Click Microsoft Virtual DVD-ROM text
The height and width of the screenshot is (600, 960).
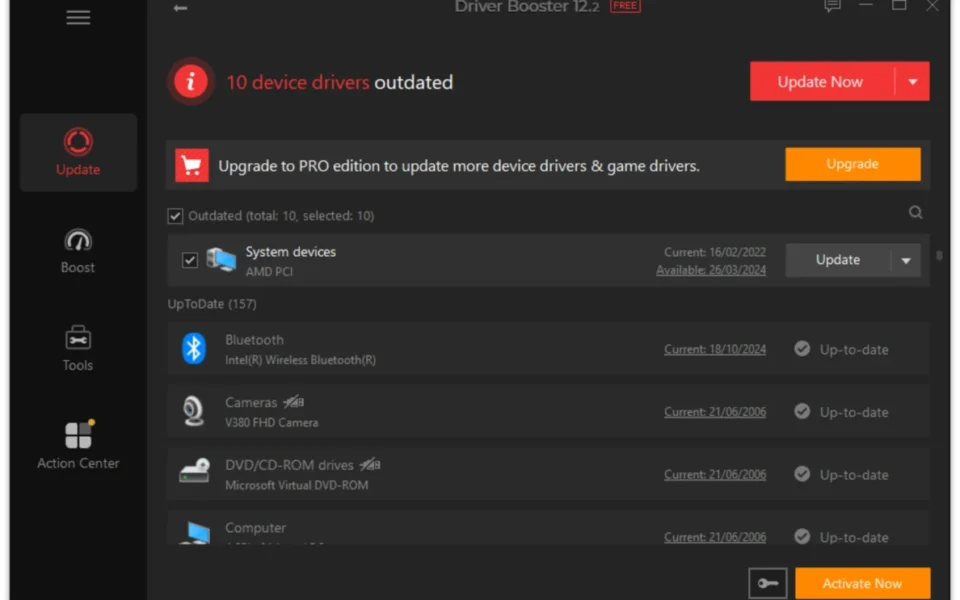click(296, 485)
